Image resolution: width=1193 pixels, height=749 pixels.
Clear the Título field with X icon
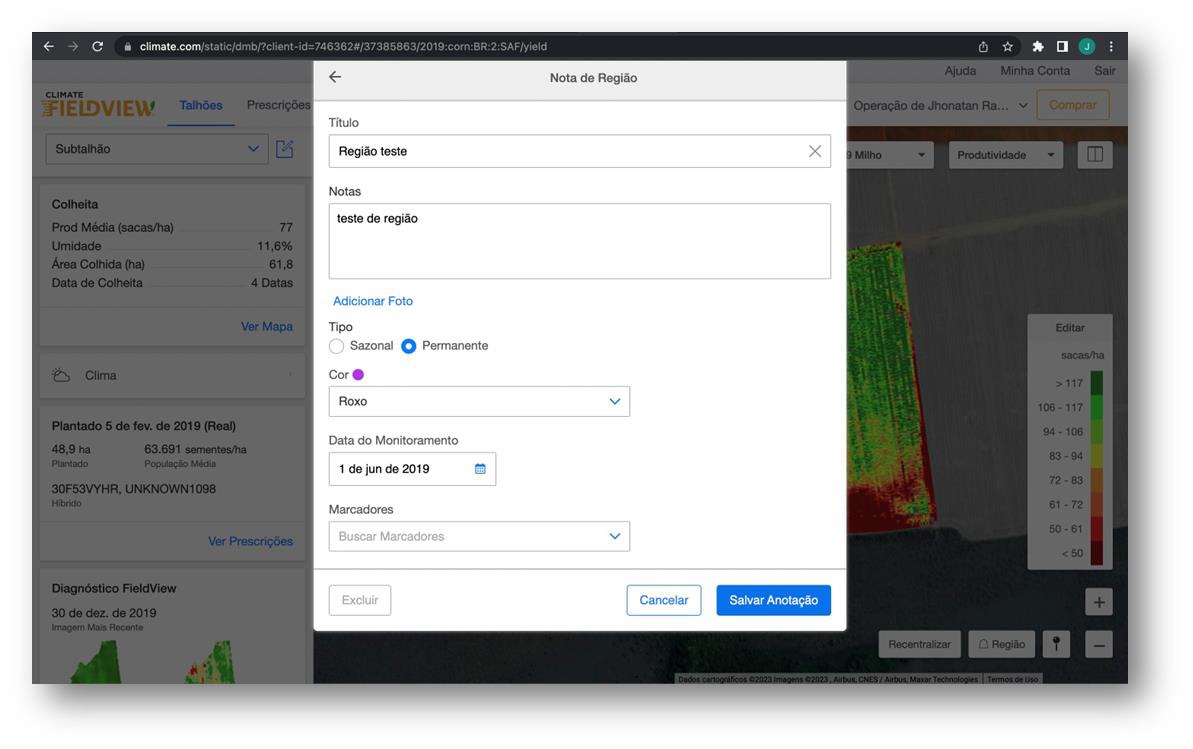point(814,151)
